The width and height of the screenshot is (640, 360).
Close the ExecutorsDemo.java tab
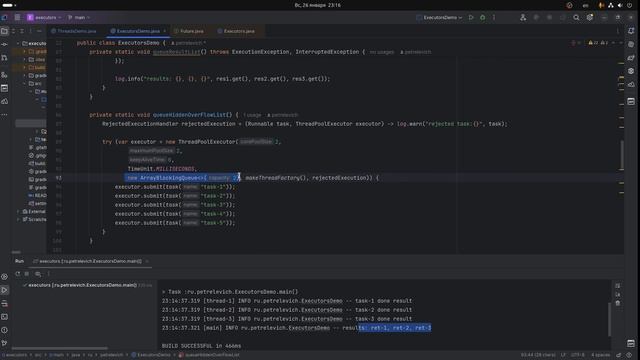[164, 31]
